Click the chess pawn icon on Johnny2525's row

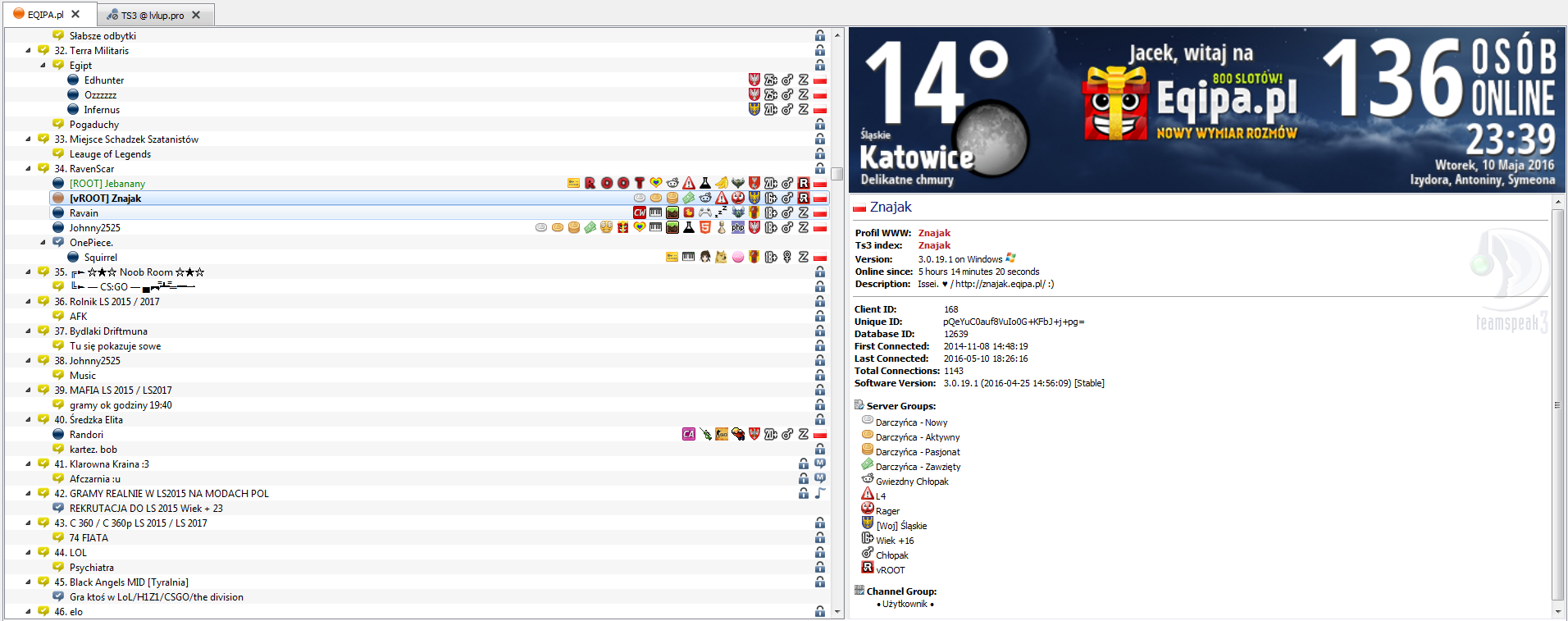(x=722, y=228)
